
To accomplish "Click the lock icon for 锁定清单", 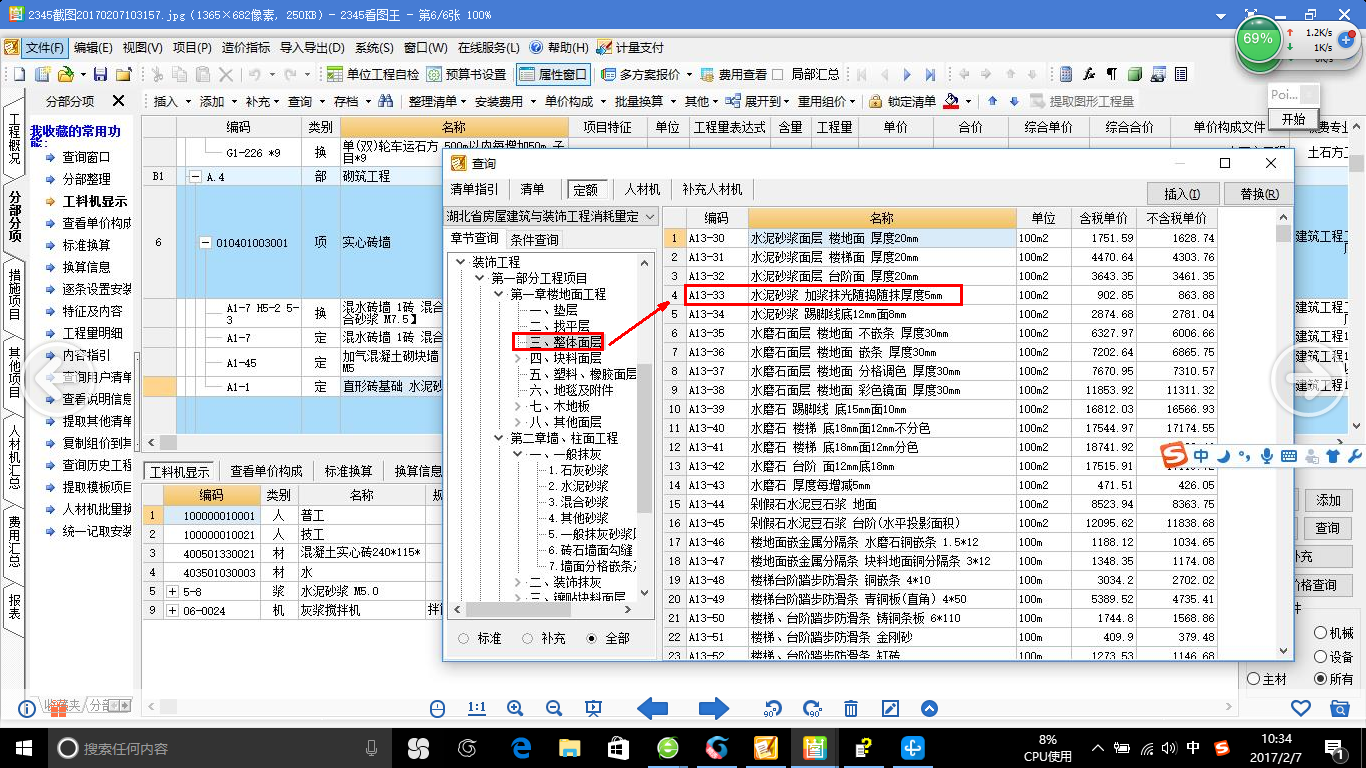I will tap(875, 102).
